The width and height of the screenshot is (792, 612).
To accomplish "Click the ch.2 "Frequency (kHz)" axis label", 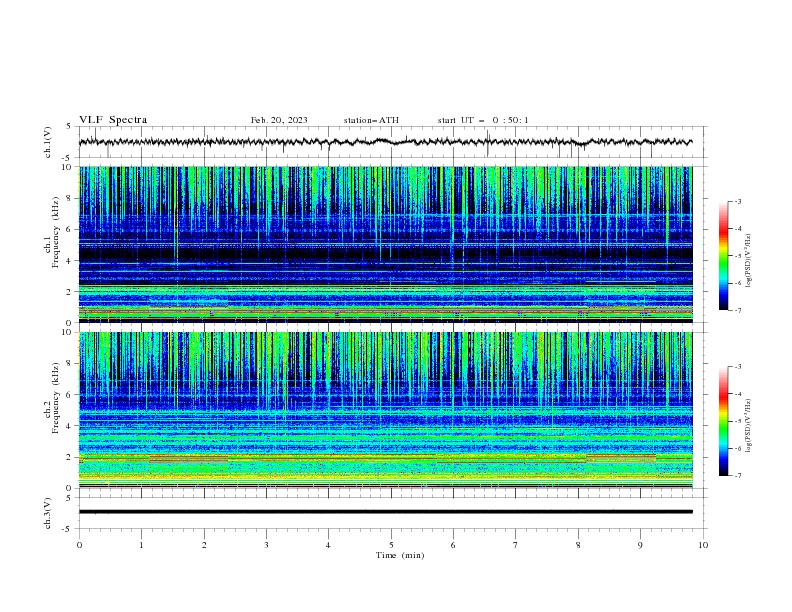I will [x=55, y=398].
